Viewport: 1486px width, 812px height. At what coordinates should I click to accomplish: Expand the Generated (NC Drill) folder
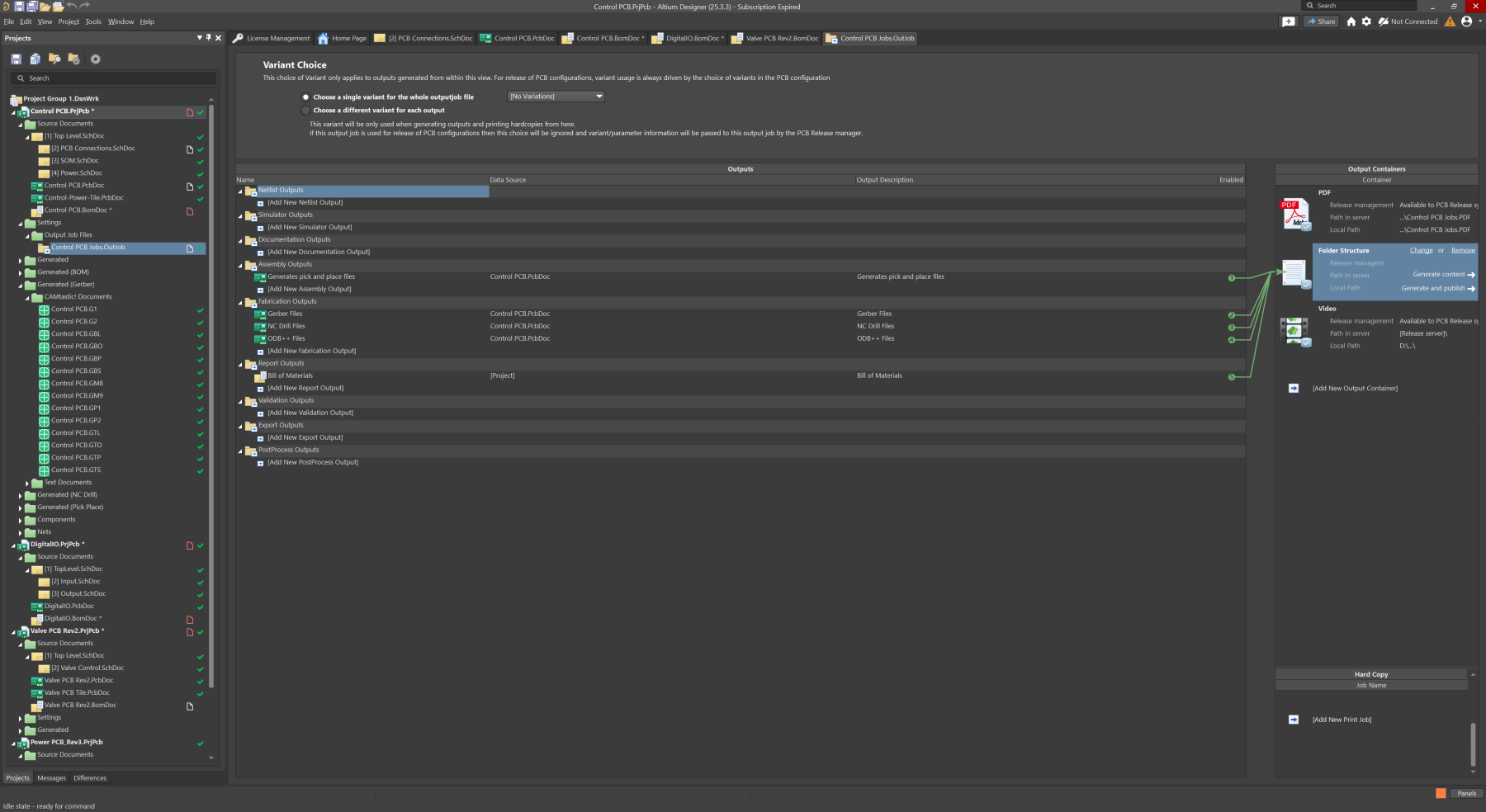click(x=21, y=495)
